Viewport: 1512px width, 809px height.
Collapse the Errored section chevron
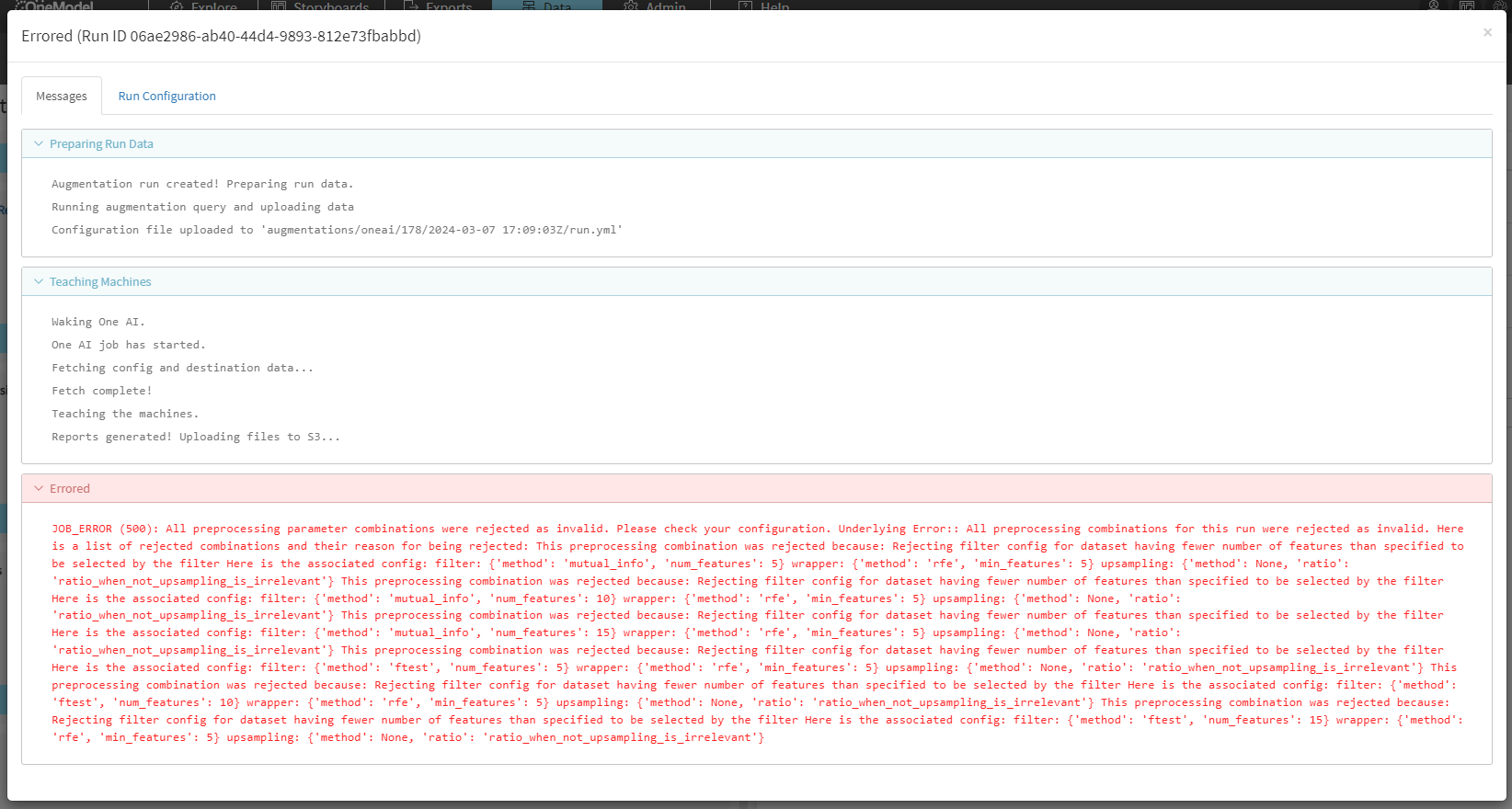tap(39, 489)
